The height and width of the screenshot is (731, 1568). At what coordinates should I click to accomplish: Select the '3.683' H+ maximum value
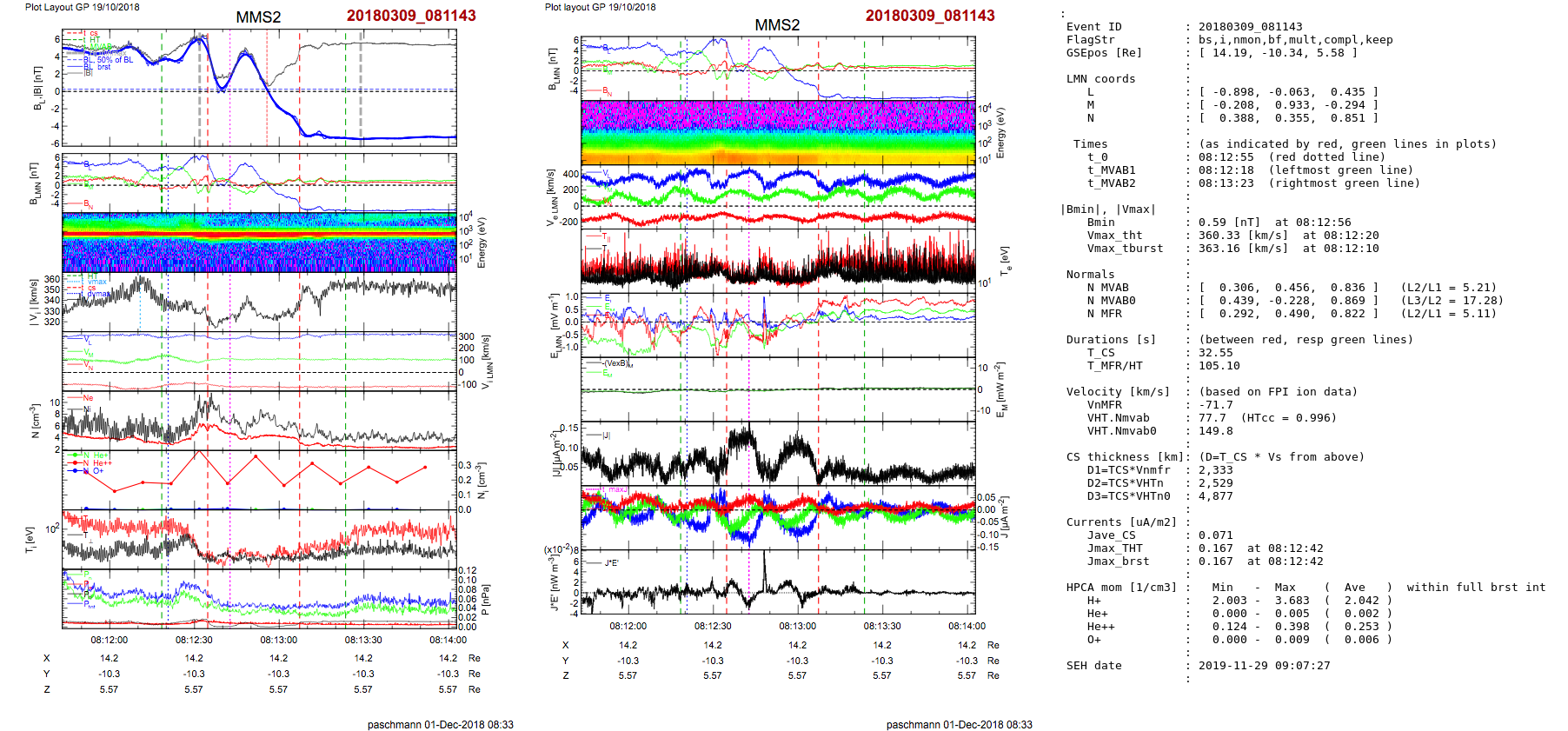[1292, 601]
